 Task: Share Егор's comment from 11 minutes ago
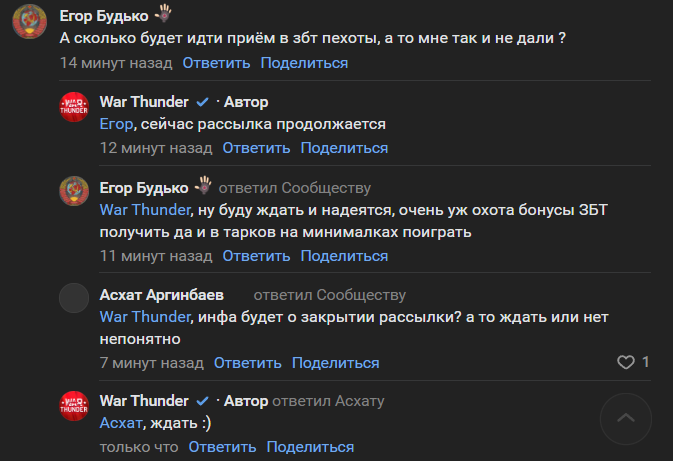(344, 256)
